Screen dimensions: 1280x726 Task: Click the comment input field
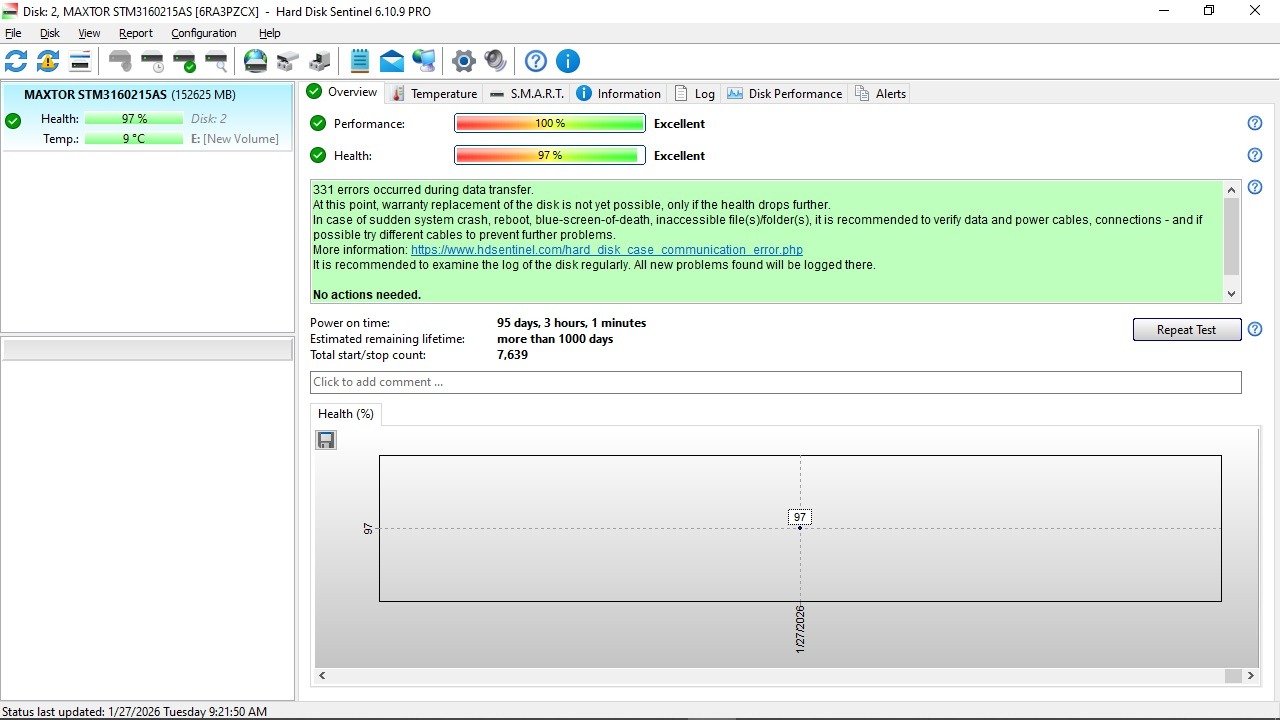coord(775,382)
